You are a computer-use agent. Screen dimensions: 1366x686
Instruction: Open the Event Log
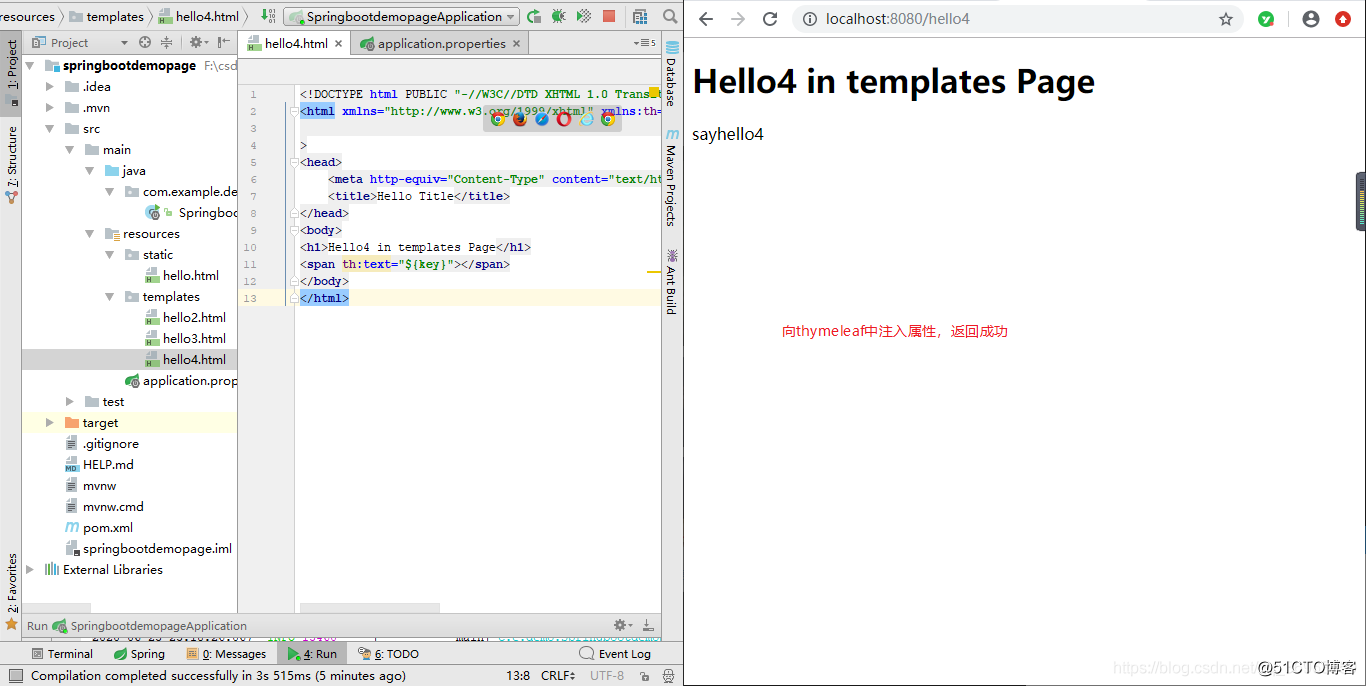[615, 654]
